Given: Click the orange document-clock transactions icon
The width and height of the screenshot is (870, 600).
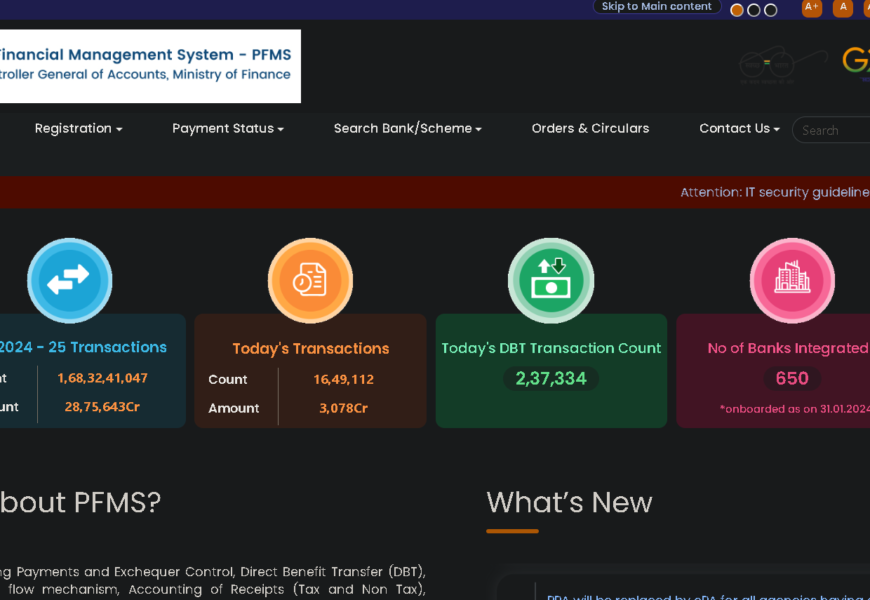Looking at the screenshot, I should [x=310, y=281].
